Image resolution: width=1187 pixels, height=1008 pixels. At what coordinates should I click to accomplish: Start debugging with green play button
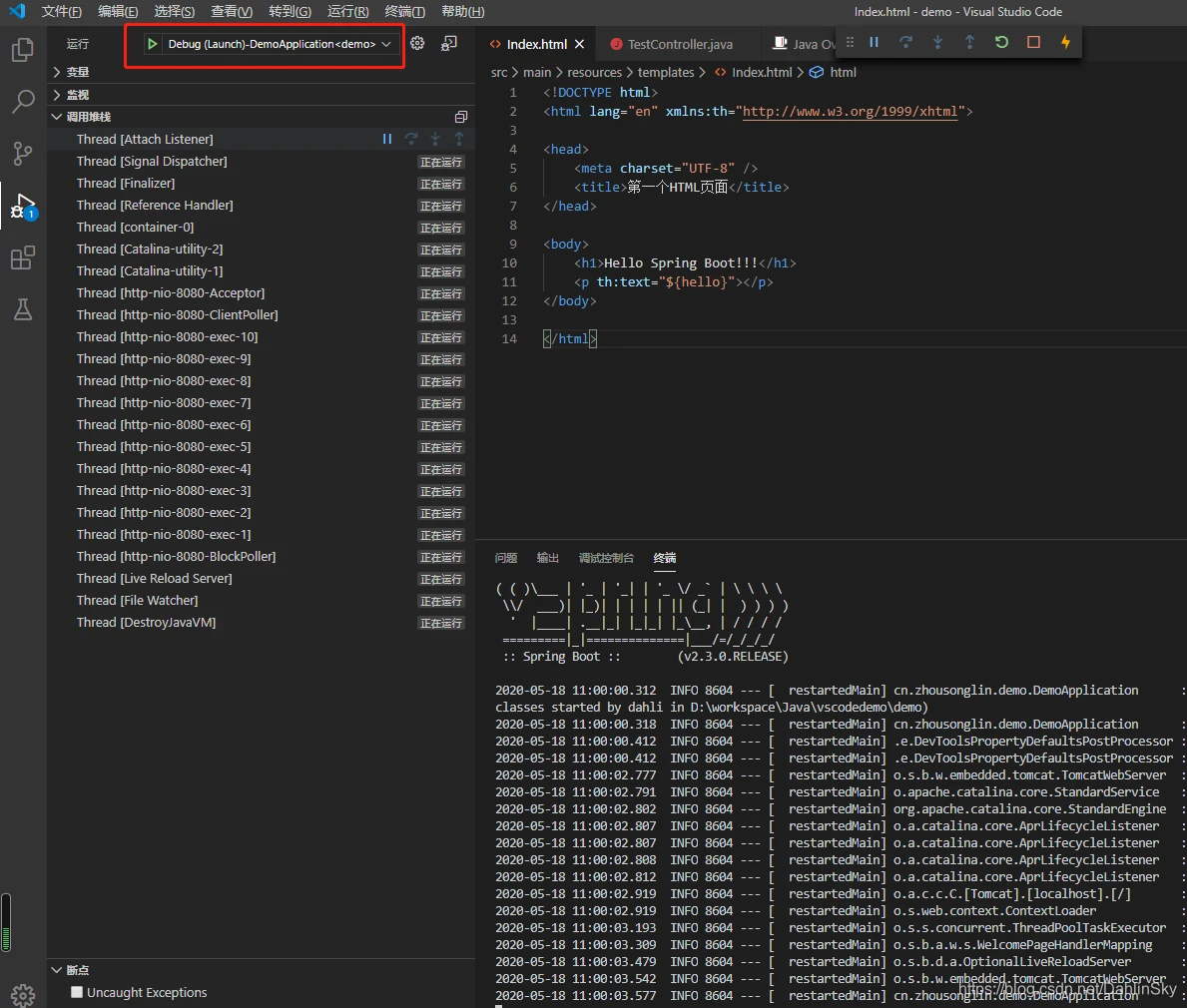click(x=152, y=44)
